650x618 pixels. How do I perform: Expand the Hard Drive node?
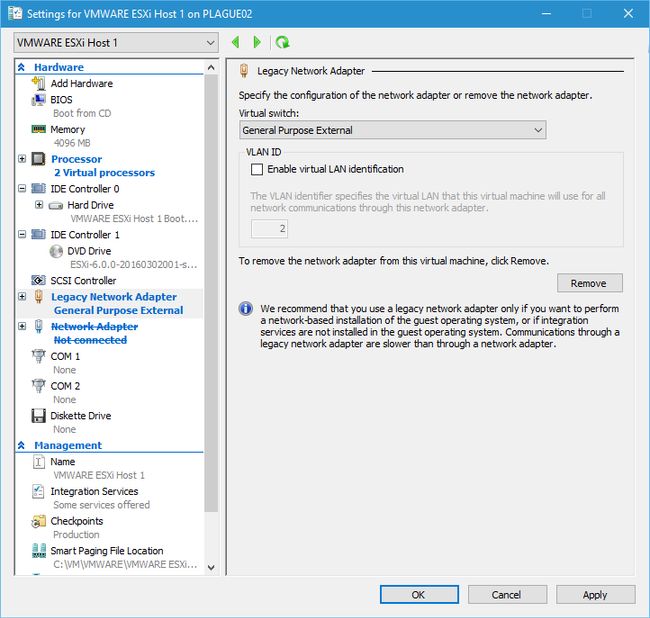[x=39, y=205]
